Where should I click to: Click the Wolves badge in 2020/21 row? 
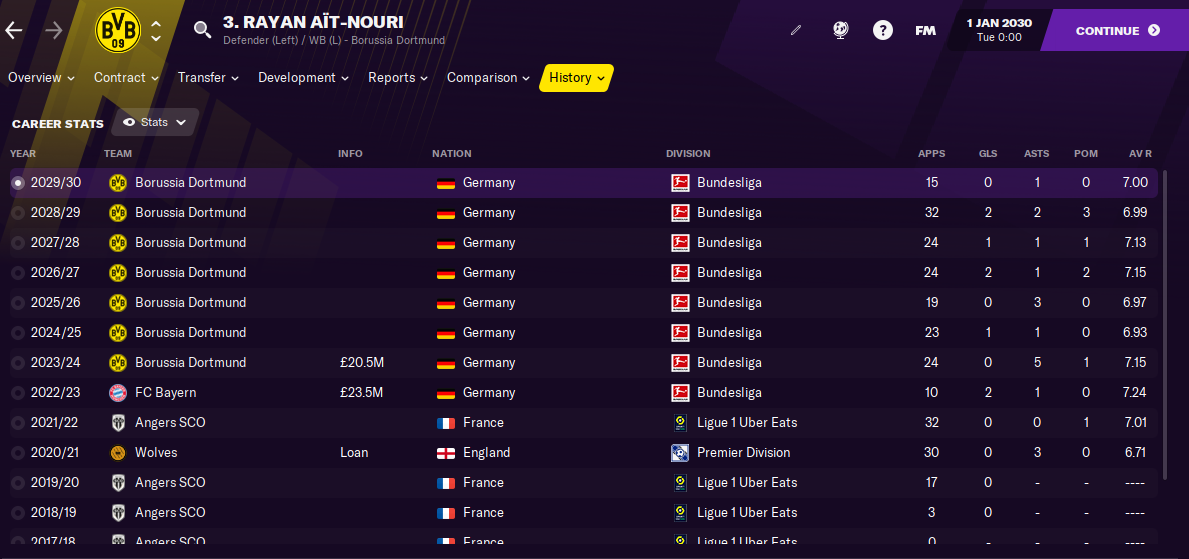click(x=118, y=453)
